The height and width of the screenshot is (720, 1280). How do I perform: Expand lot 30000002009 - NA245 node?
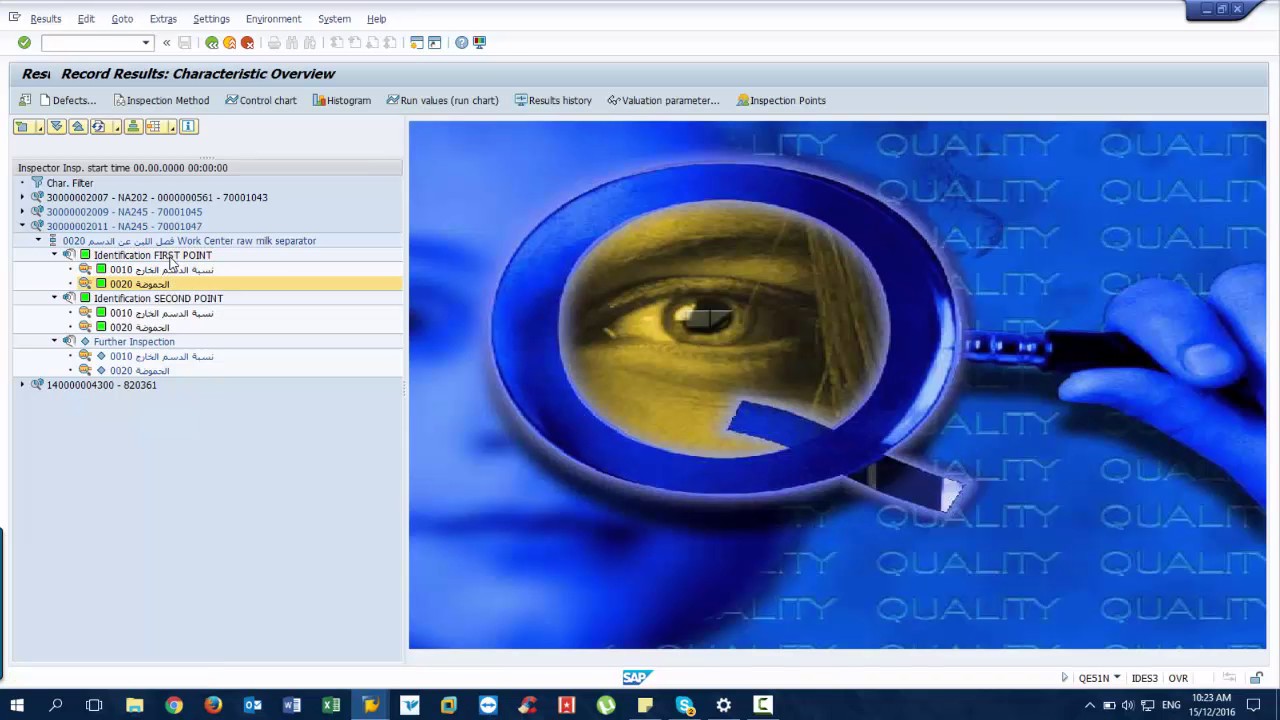pyautogui.click(x=22, y=212)
